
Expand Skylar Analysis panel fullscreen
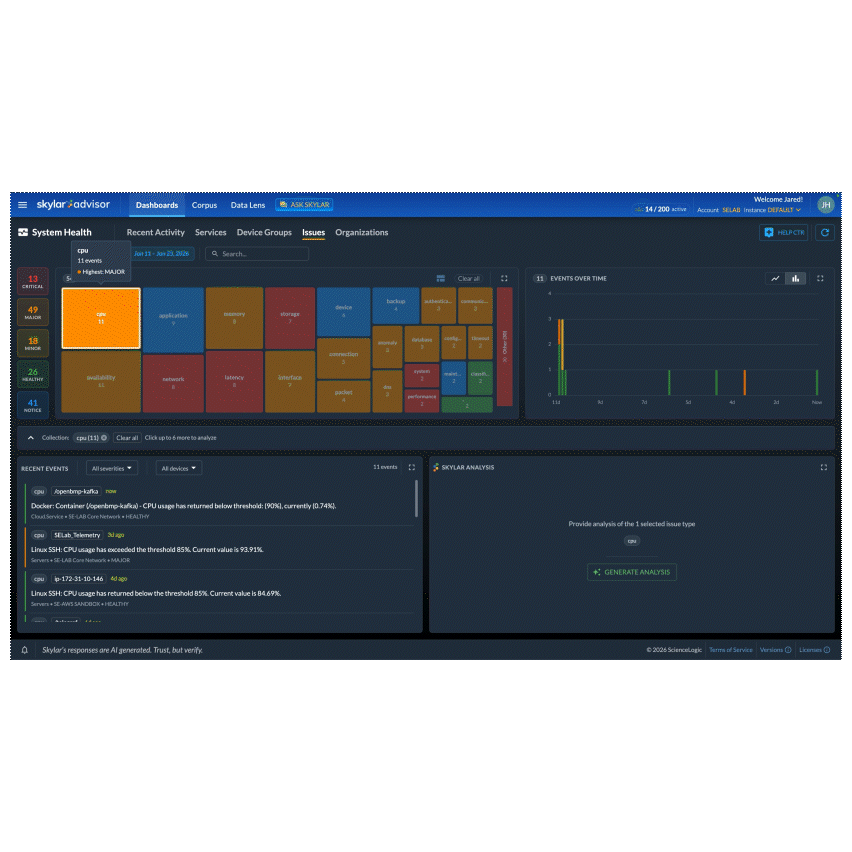pyautogui.click(x=824, y=467)
